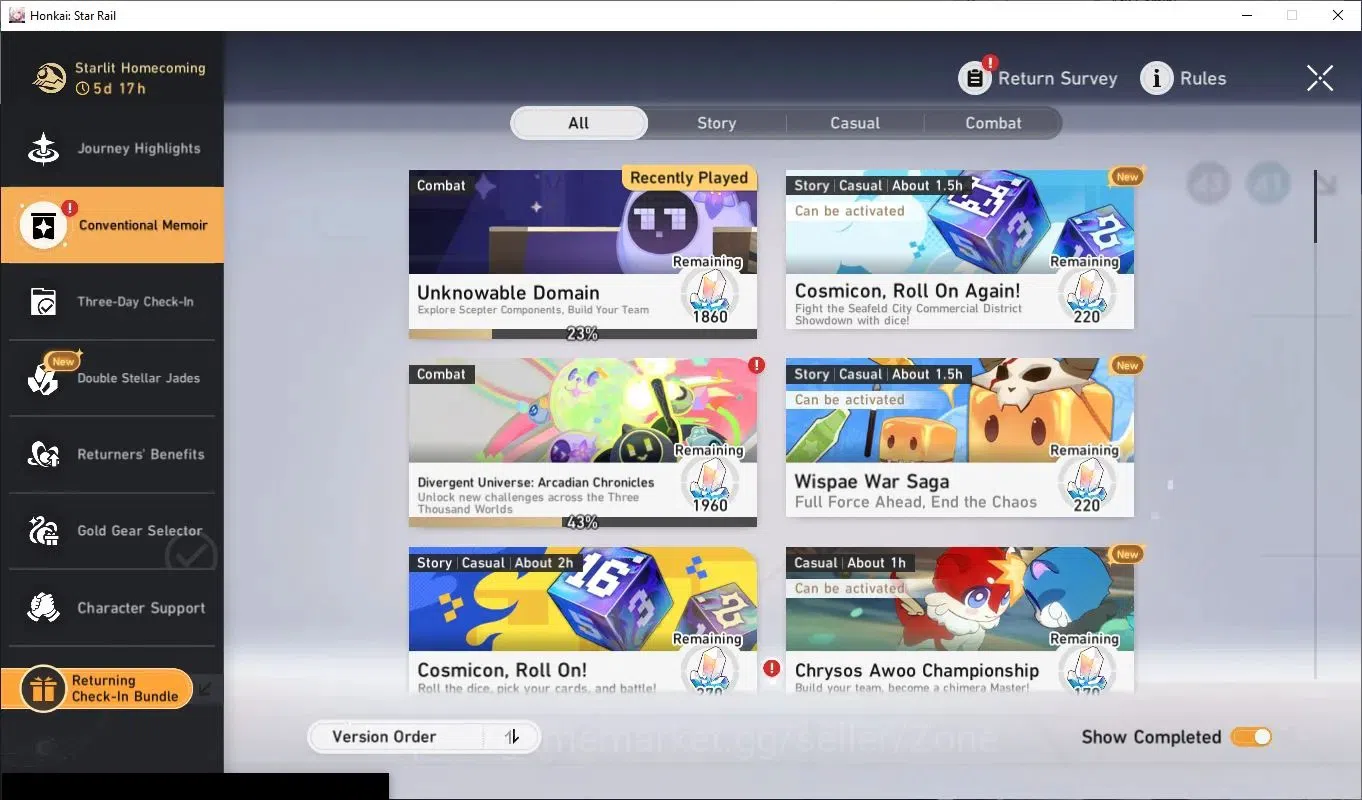Switch to the Combat tab
This screenshot has height=800, width=1362.
(x=993, y=123)
